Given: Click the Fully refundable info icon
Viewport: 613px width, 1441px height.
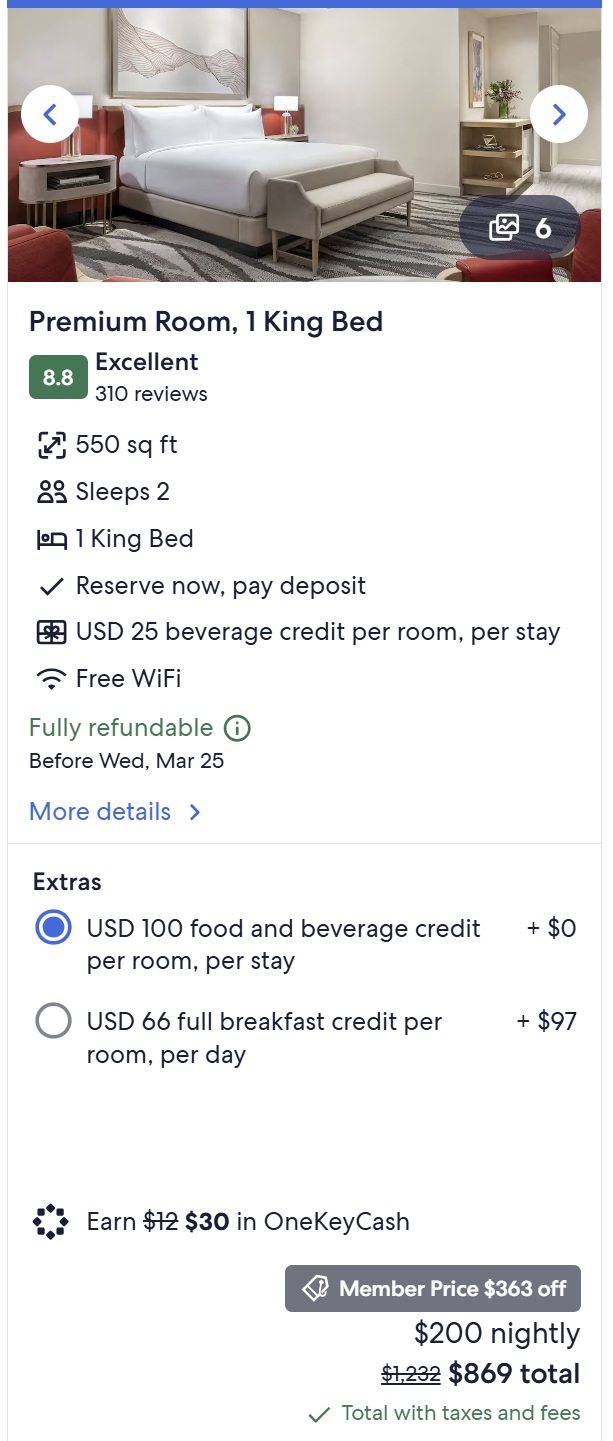Looking at the screenshot, I should [237, 728].
